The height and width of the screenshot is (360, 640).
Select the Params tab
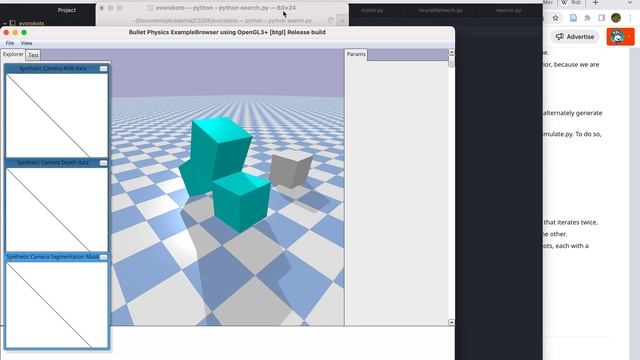[356, 54]
